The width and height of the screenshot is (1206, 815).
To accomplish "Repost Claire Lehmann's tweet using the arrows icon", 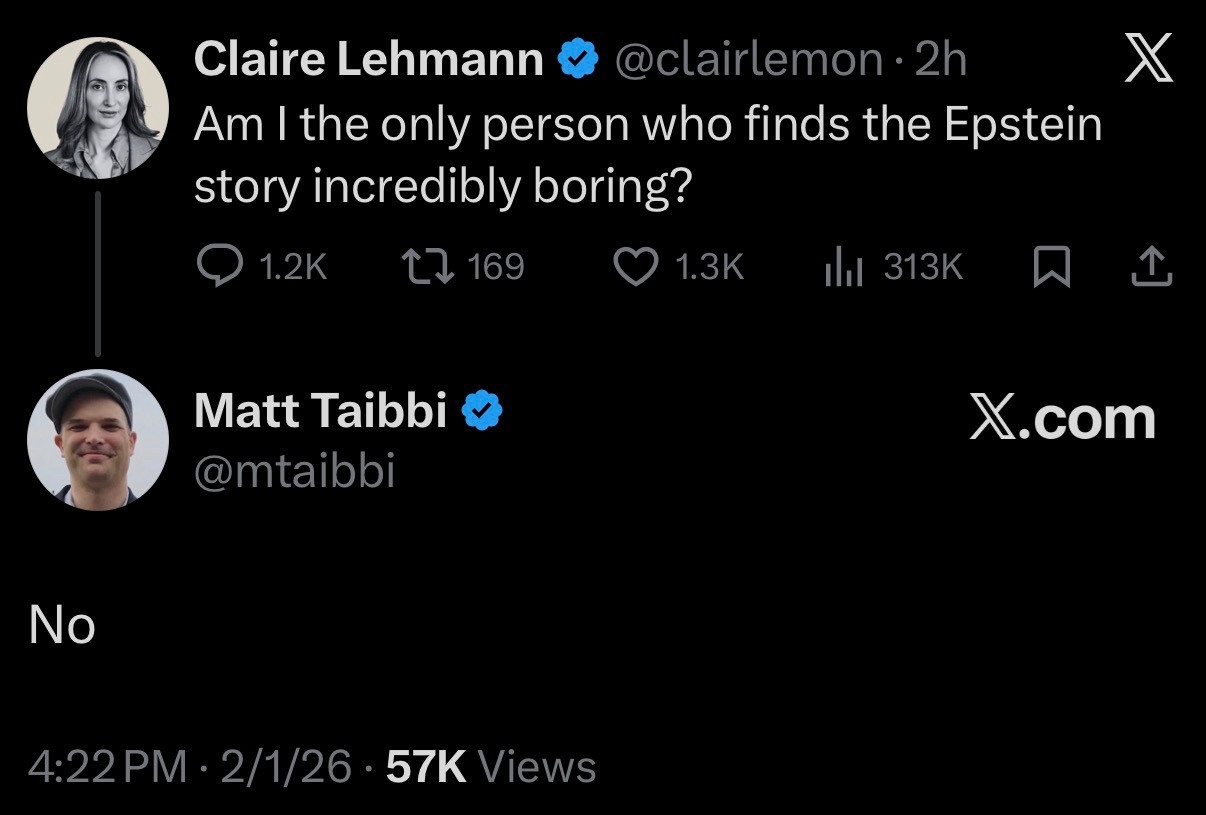I will 428,266.
